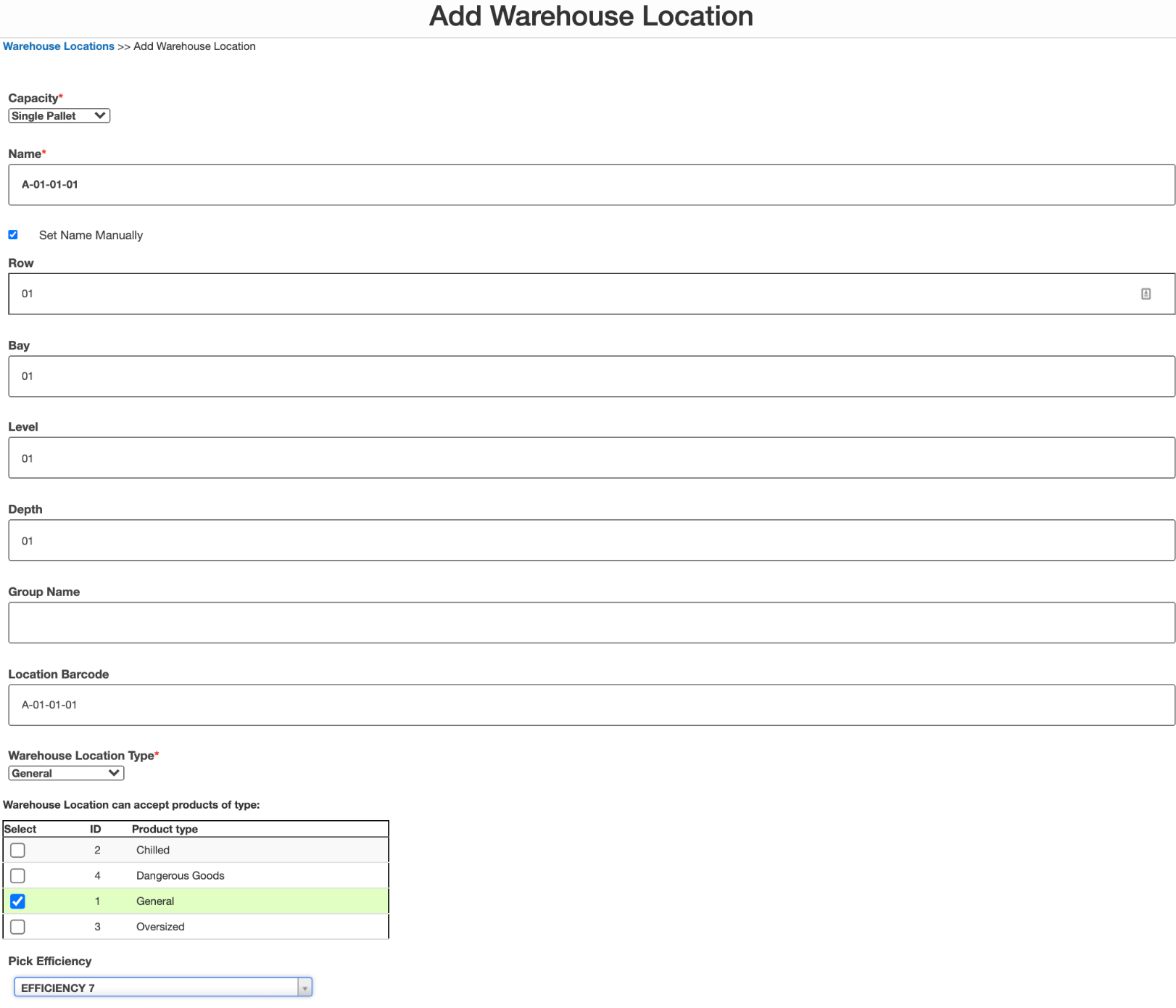Viewport: 1176px width, 1008px height.
Task: Click the Pick Efficiency dropdown arrow icon
Action: coord(305,987)
